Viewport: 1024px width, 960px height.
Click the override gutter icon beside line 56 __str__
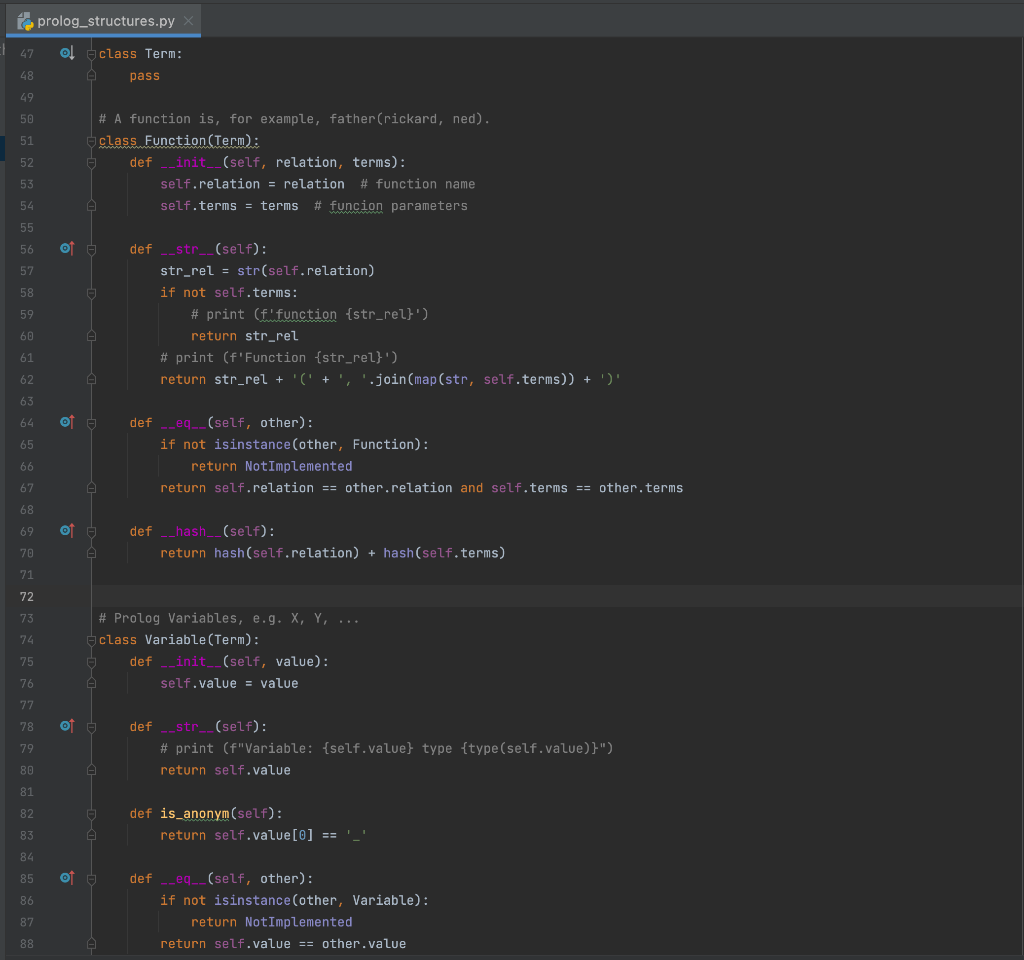(x=67, y=249)
